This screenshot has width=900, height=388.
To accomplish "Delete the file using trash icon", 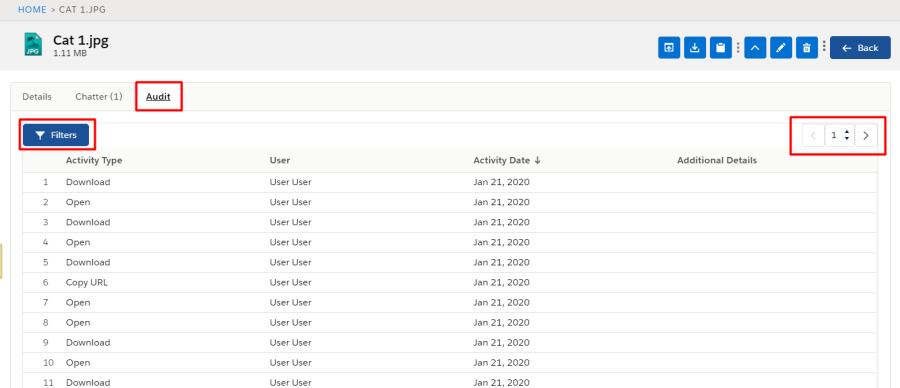I will click(806, 48).
